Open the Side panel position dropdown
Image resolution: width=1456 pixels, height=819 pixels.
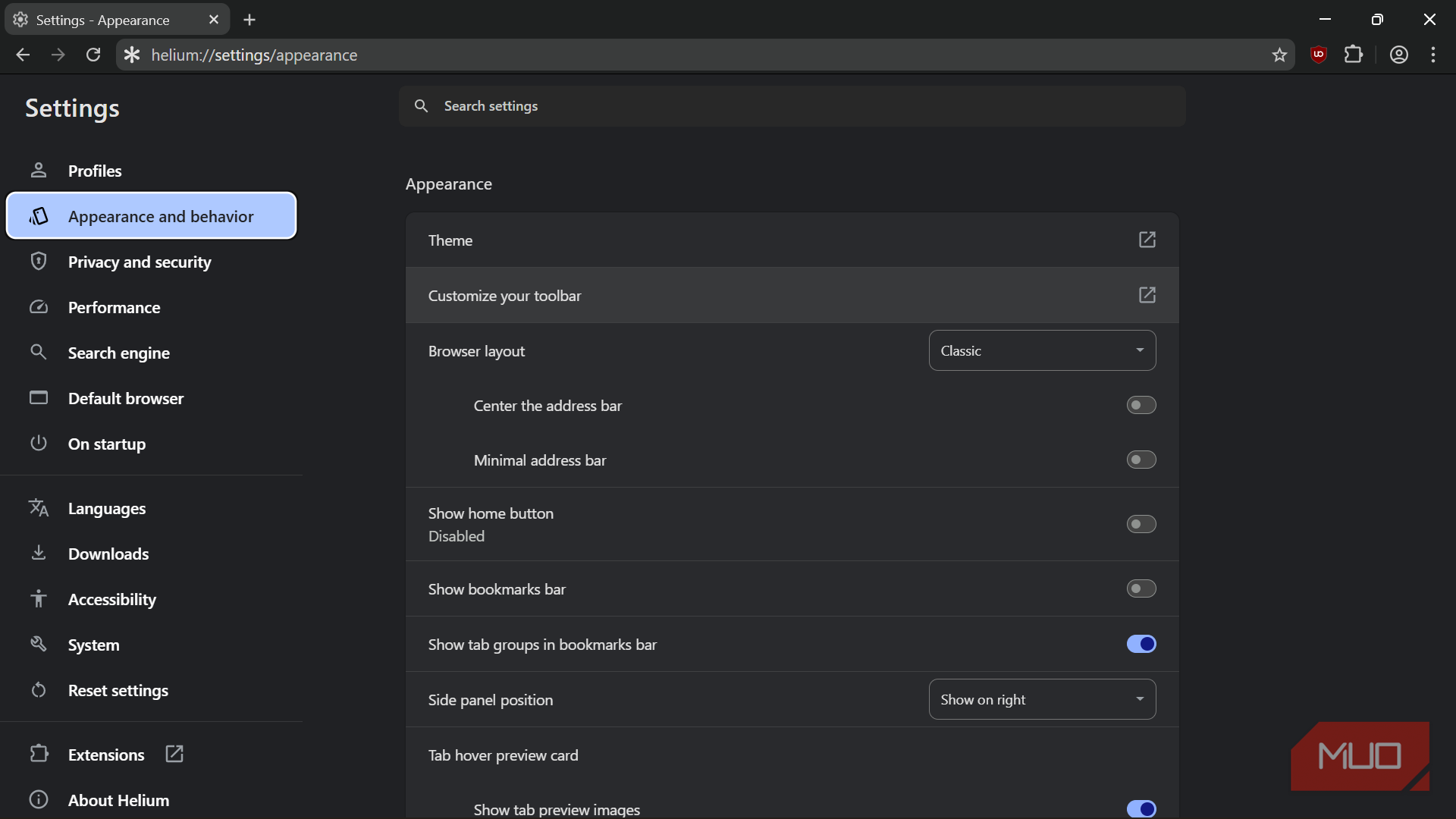1042,699
